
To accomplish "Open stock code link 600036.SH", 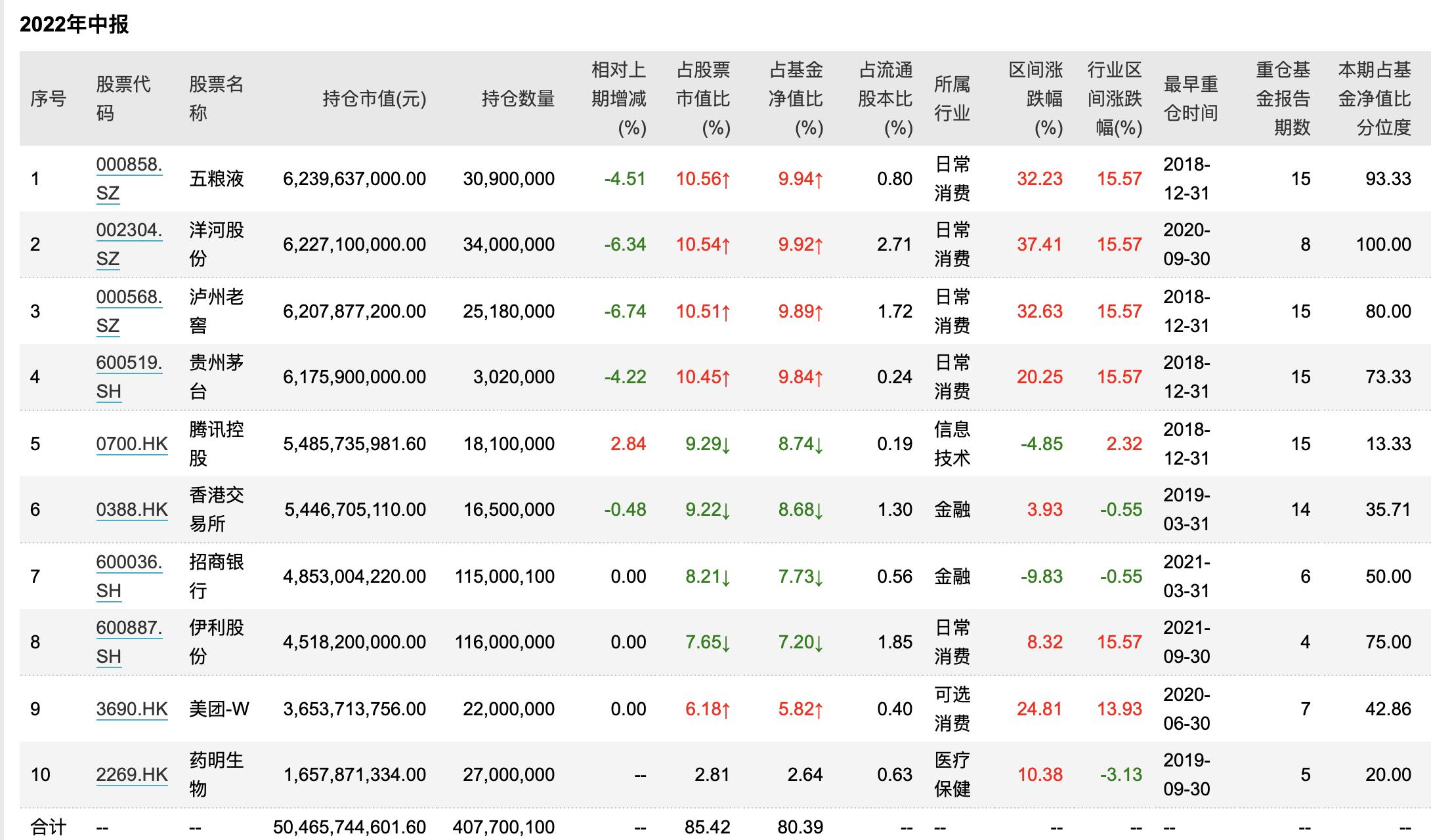I will 129,576.
